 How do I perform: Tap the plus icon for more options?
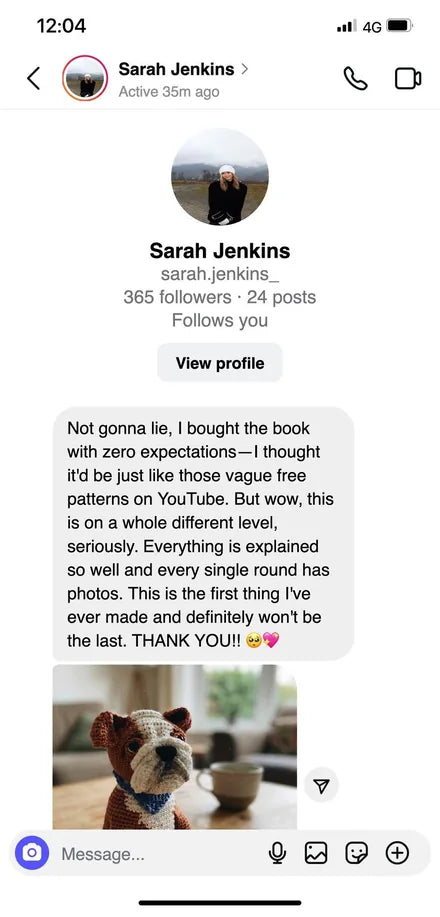[397, 853]
